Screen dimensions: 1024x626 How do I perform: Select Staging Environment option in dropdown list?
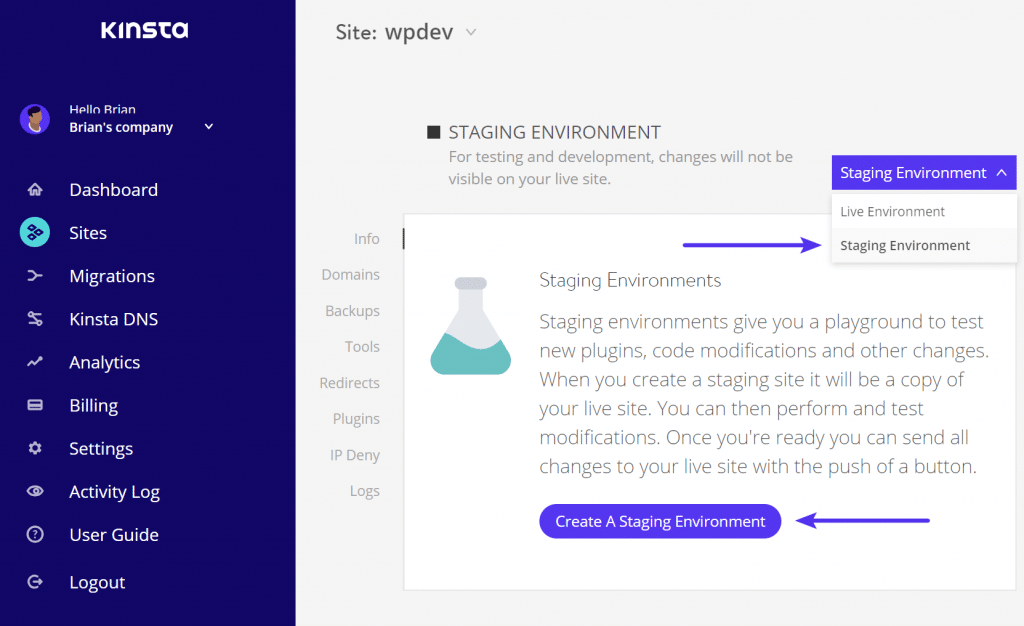pyautogui.click(x=923, y=245)
